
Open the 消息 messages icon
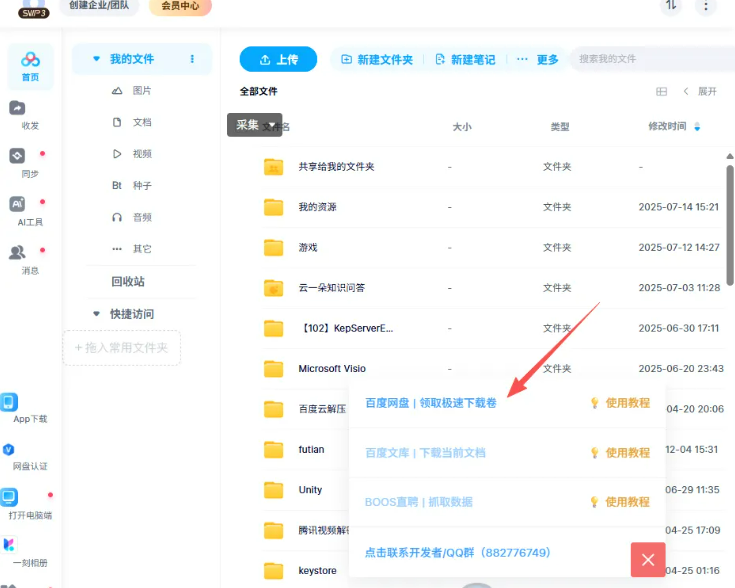click(x=18, y=254)
